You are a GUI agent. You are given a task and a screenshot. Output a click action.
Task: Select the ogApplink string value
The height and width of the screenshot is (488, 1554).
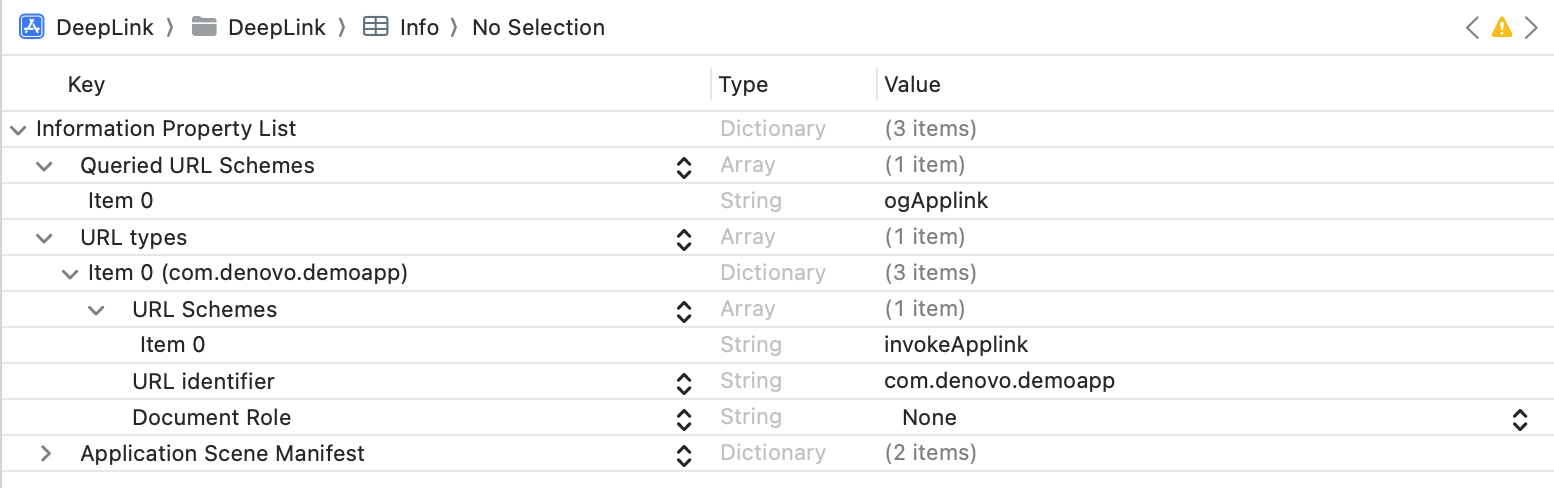pos(936,201)
